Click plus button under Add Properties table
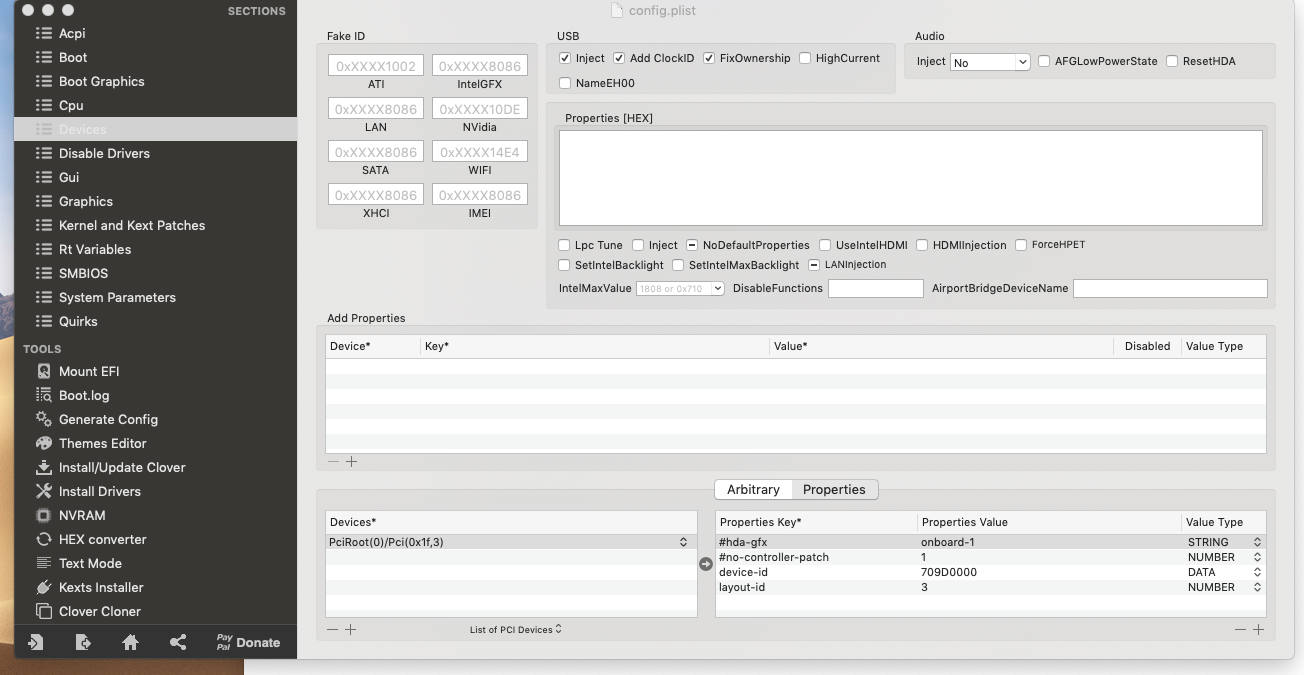The image size is (1304, 675). [x=351, y=461]
